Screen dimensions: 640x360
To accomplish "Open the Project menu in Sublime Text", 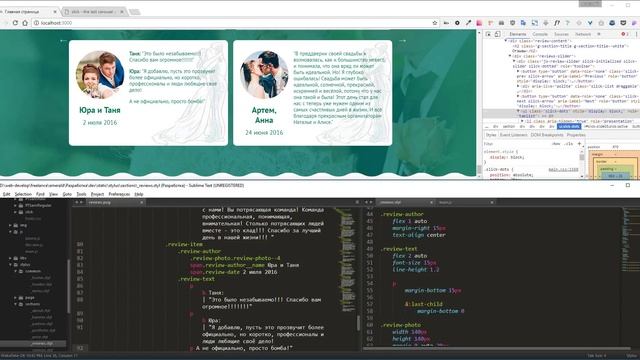I will [97, 194].
